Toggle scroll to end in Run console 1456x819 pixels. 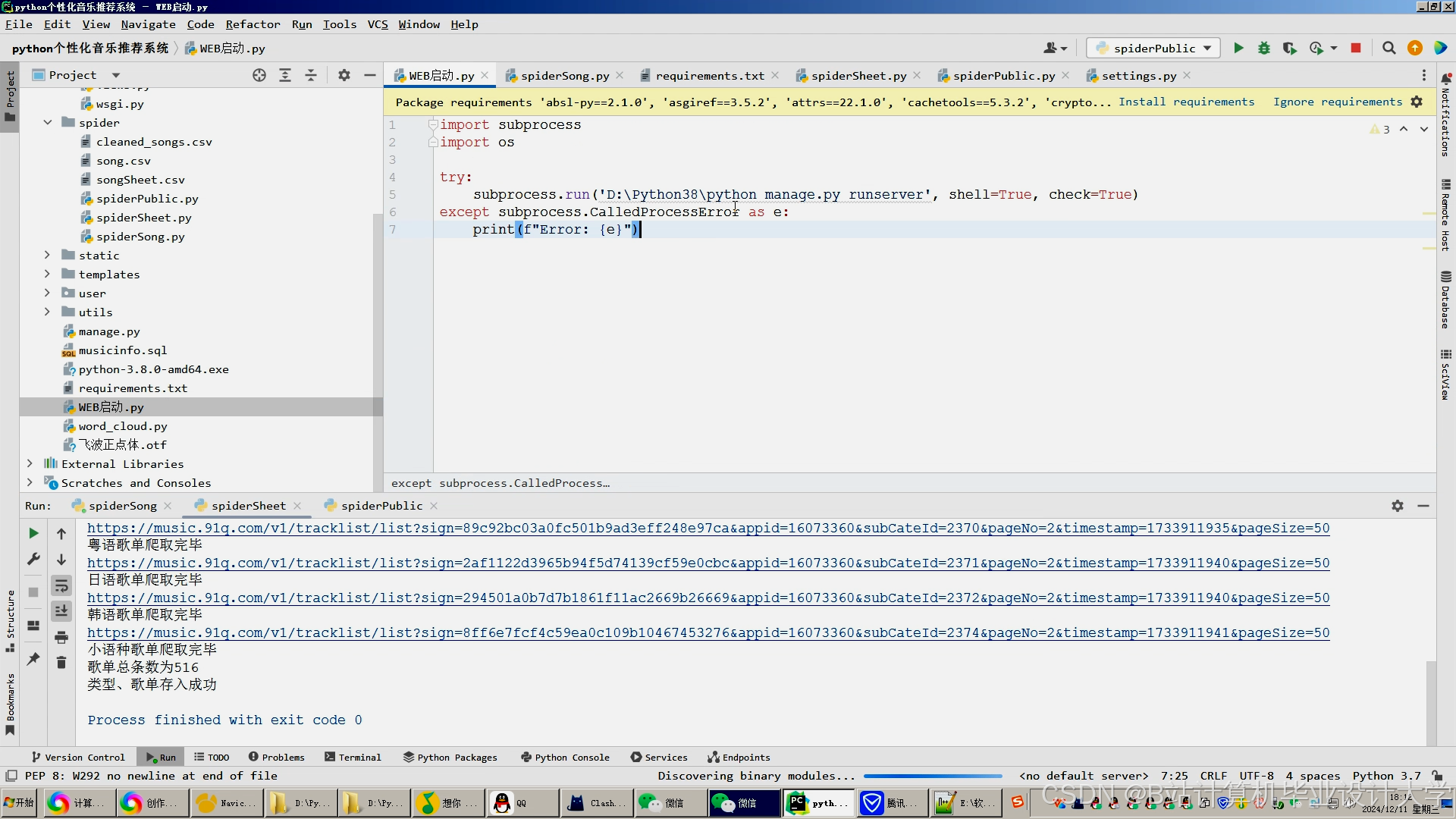point(61,611)
